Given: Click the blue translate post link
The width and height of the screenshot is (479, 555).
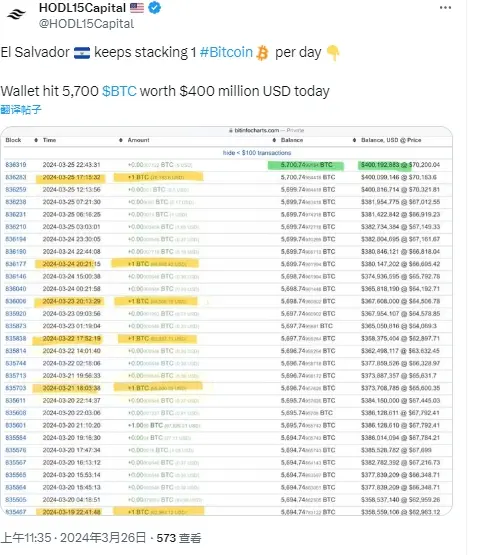Looking at the screenshot, I should pyautogui.click(x=21, y=109).
